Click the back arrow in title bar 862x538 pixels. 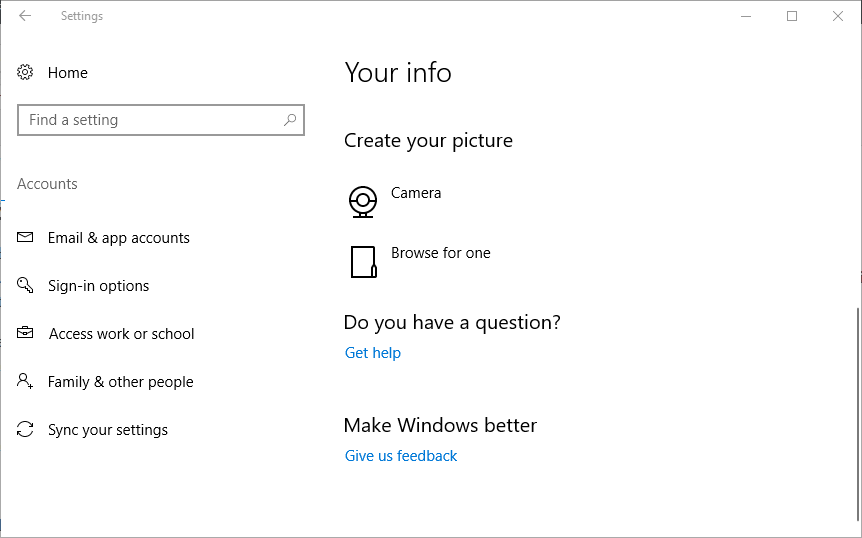click(x=25, y=16)
